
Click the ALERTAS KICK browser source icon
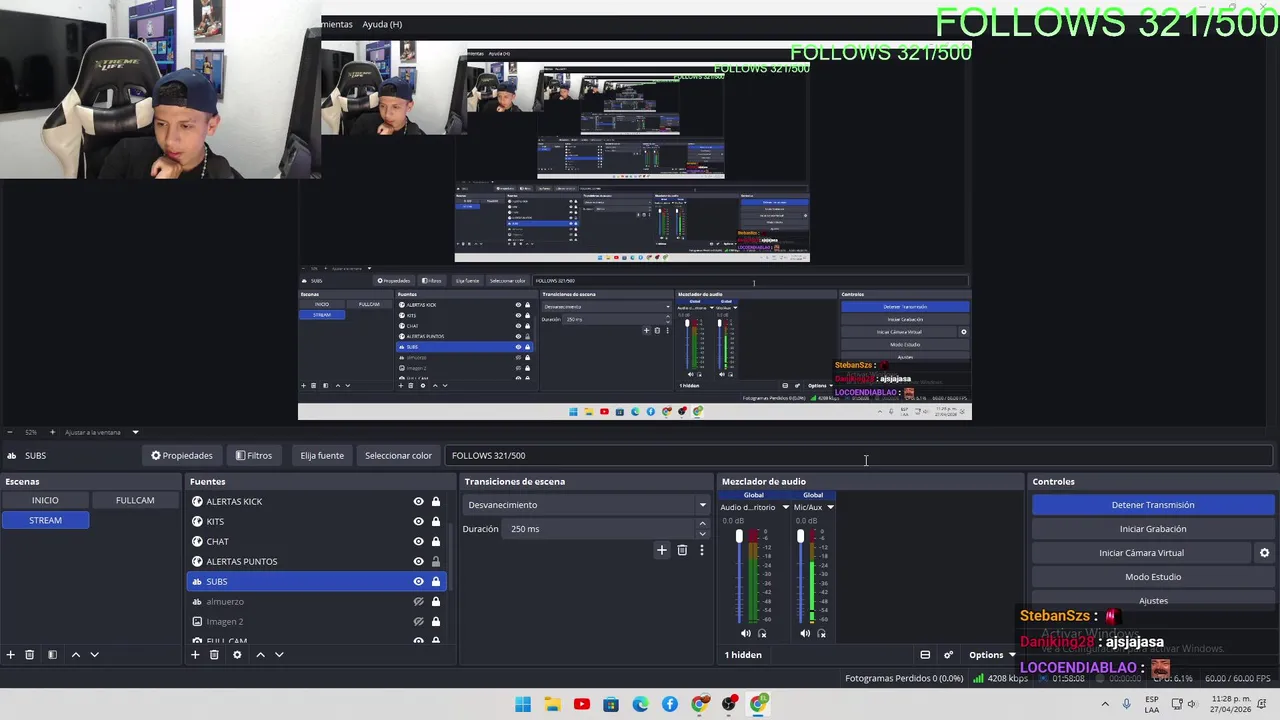[x=197, y=501]
